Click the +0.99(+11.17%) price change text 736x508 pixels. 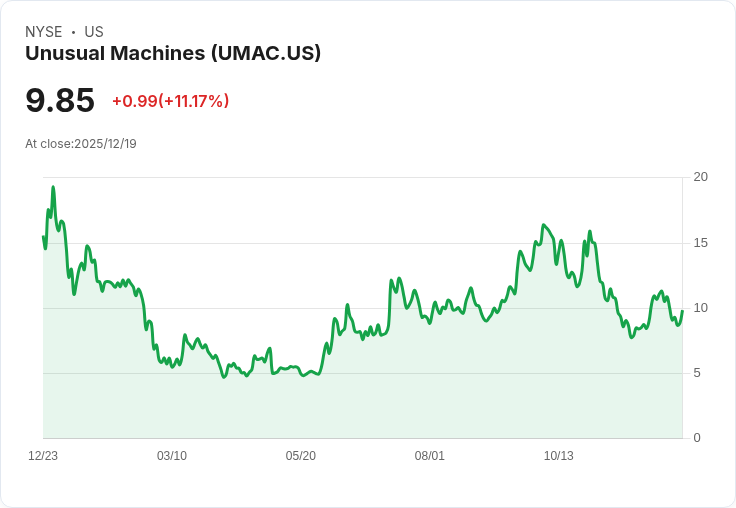tap(170, 101)
